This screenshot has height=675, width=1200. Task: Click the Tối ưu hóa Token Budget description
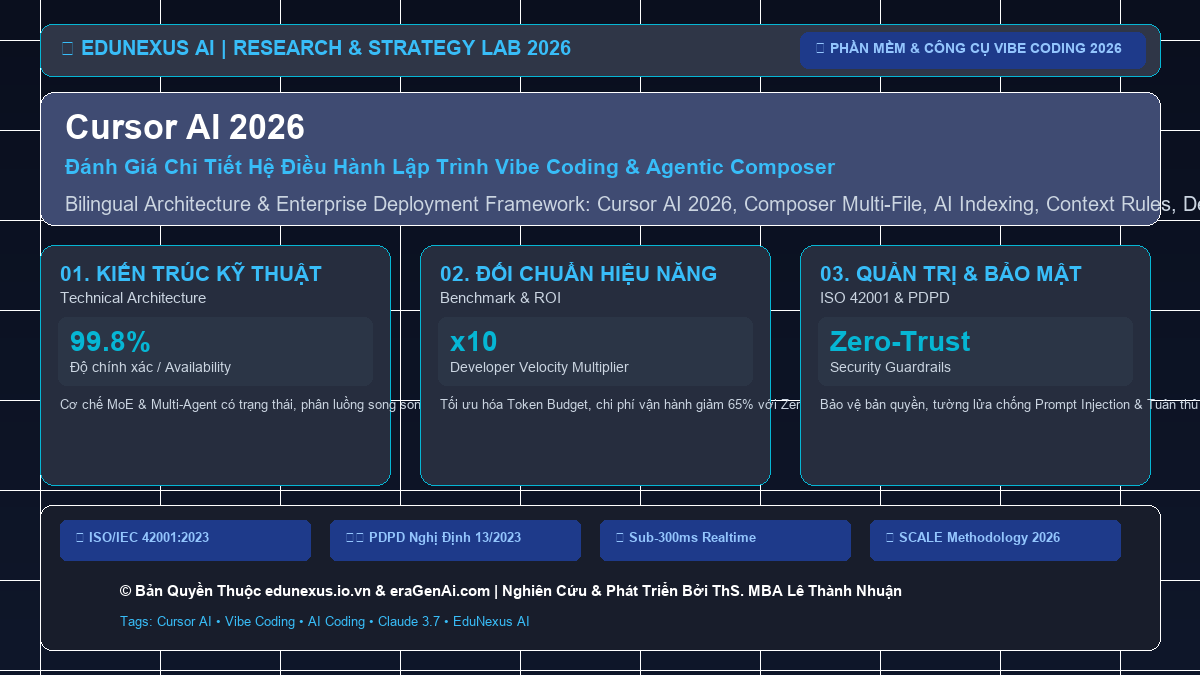(x=620, y=405)
